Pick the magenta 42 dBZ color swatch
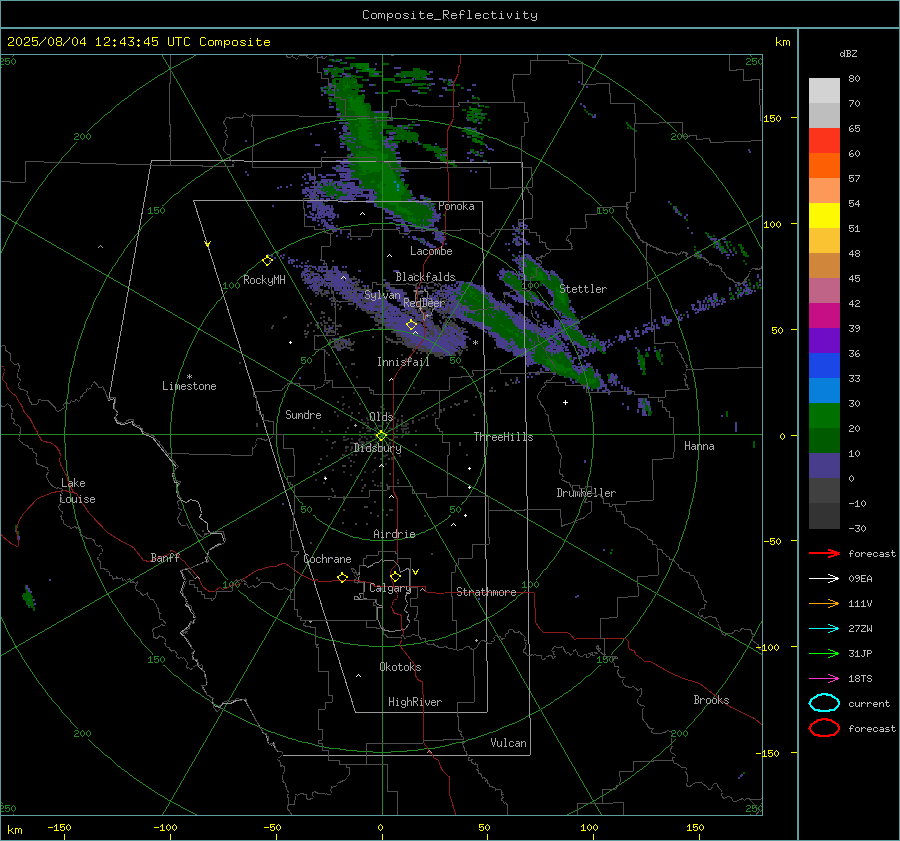Viewport: 900px width, 841px height. click(x=824, y=316)
